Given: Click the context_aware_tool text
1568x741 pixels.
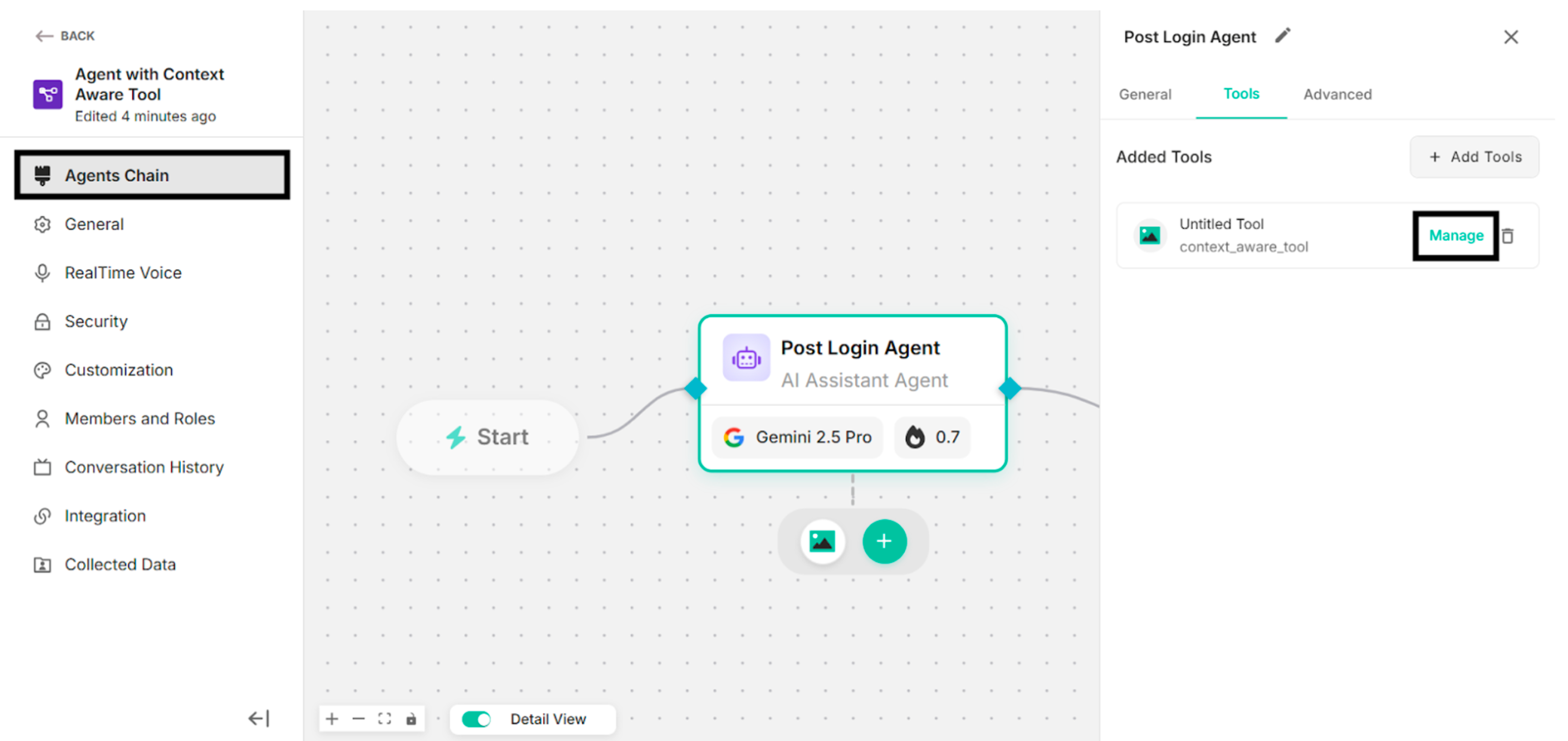Looking at the screenshot, I should pos(1244,247).
